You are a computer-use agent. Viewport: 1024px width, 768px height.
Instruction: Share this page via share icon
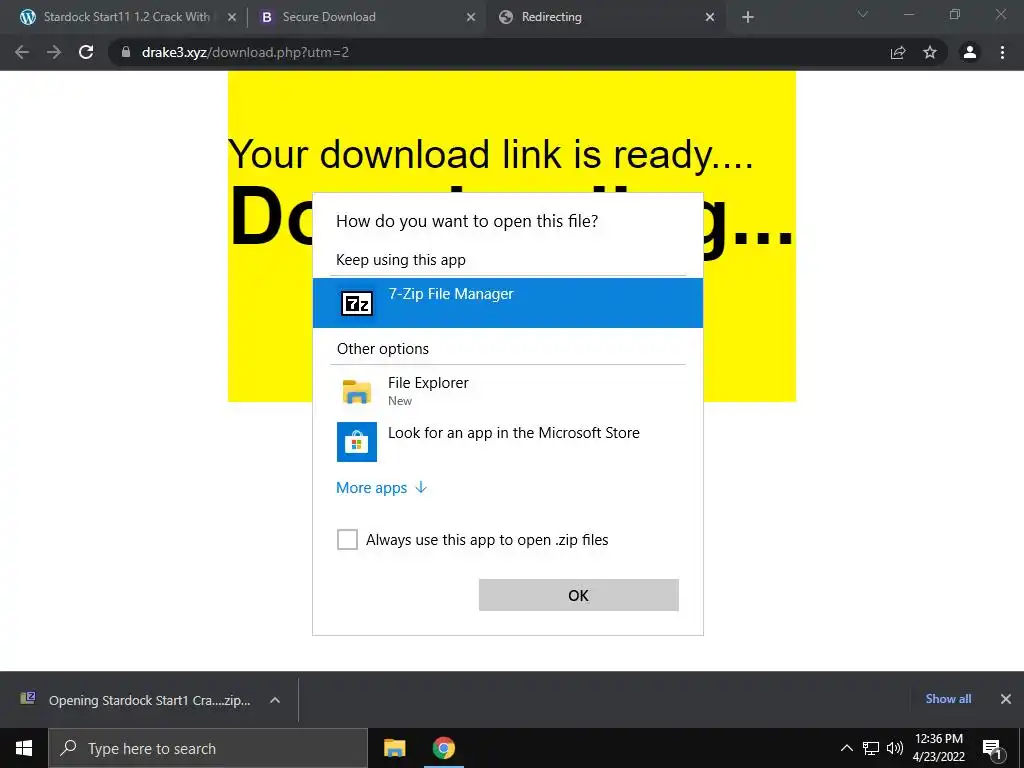point(898,52)
